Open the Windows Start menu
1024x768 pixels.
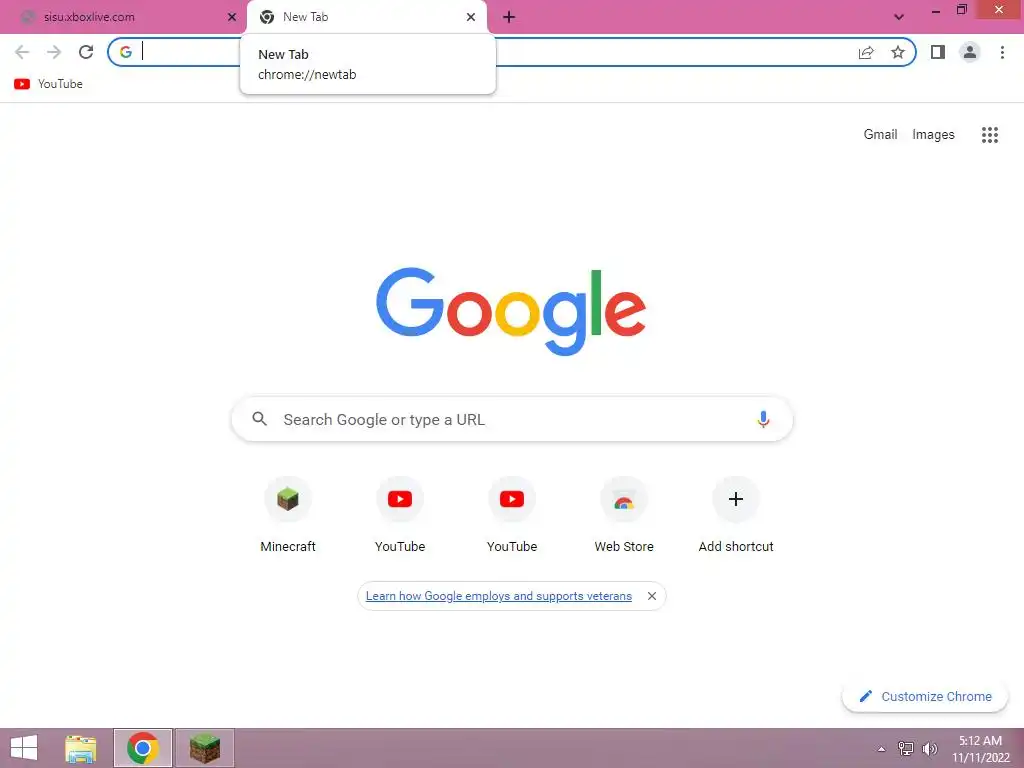(x=24, y=748)
